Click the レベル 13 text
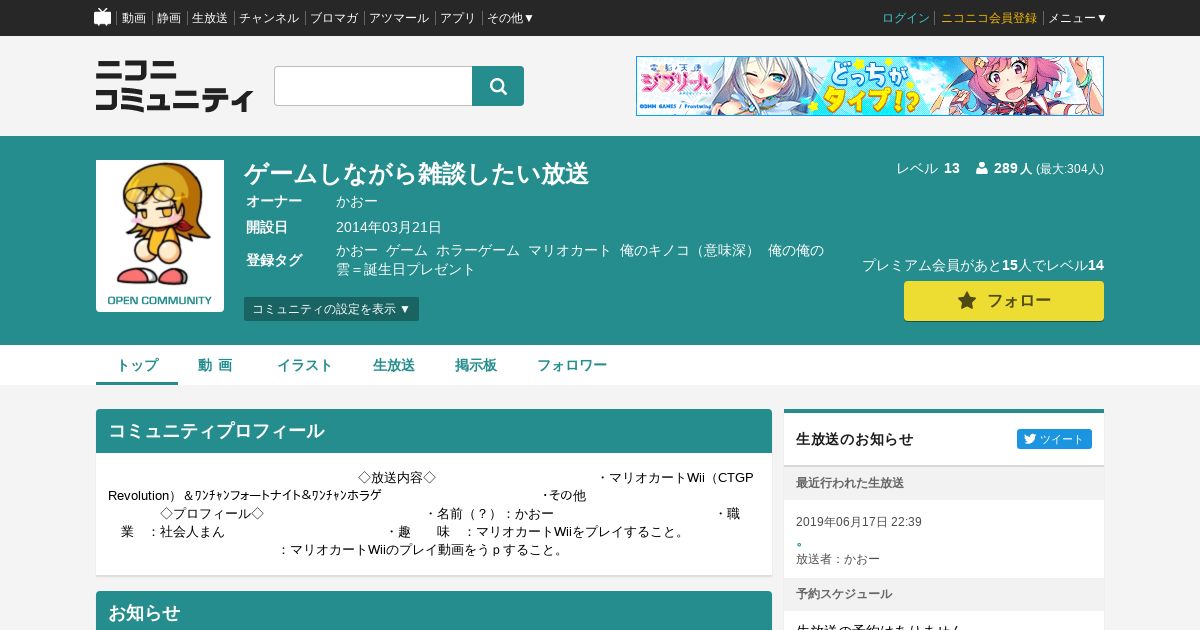The height and width of the screenshot is (630, 1200). click(928, 168)
